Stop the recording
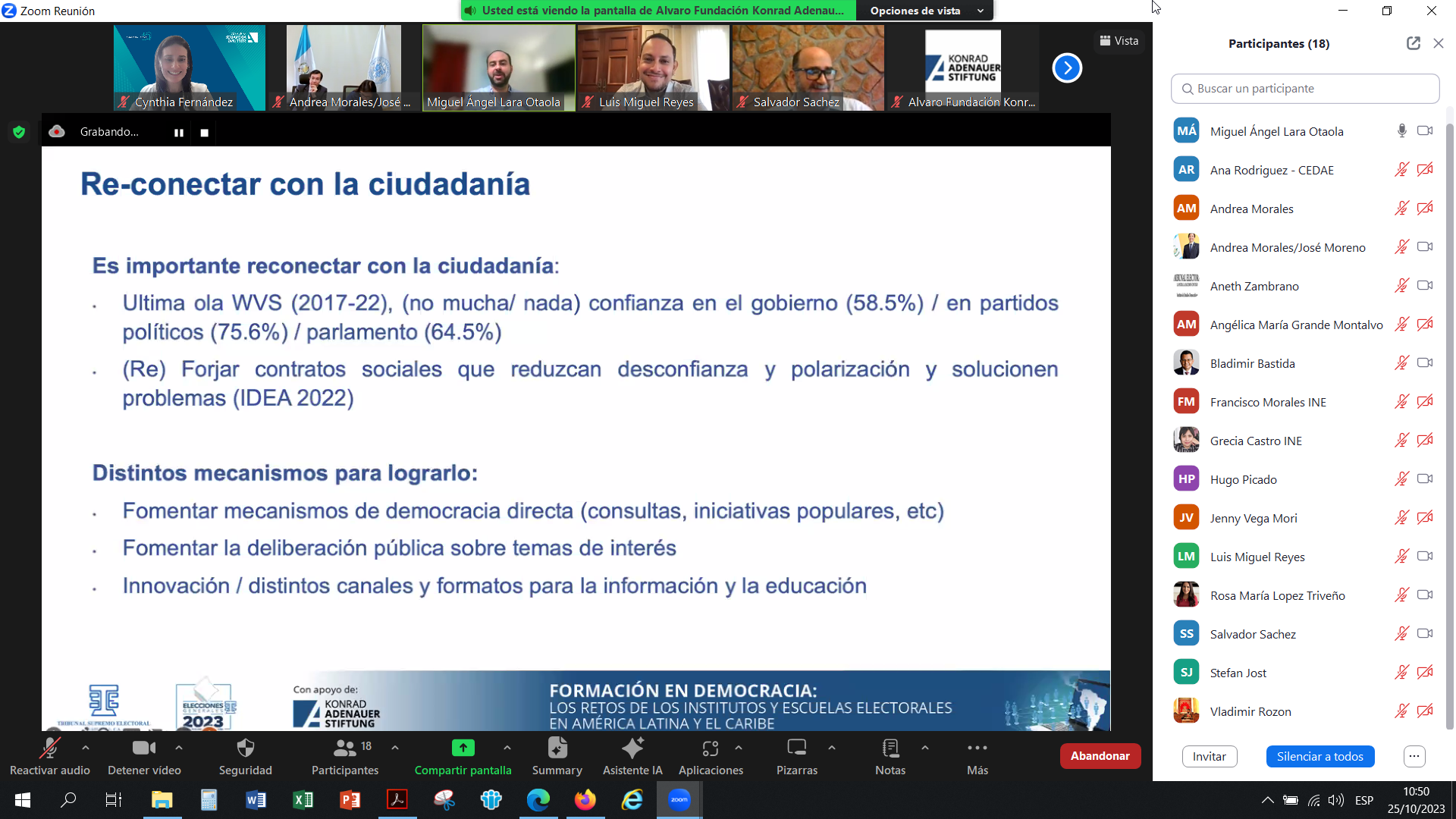Image resolution: width=1456 pixels, height=819 pixels. pos(204,133)
